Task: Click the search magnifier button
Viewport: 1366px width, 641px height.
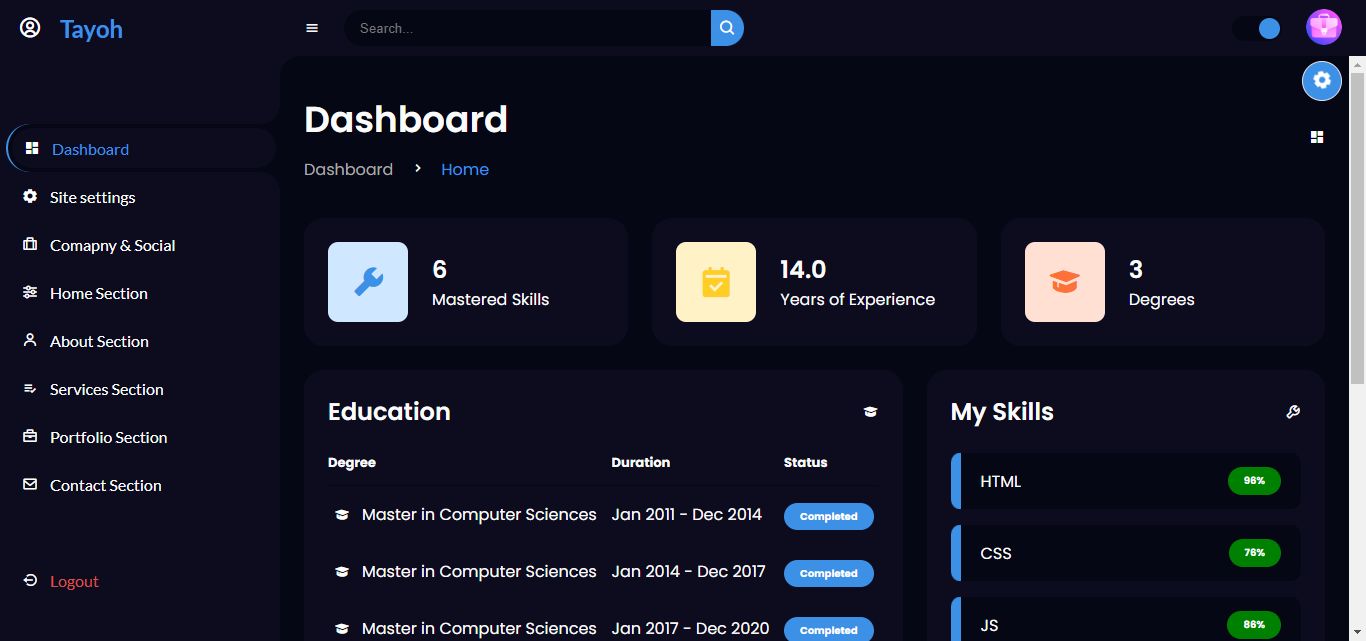Action: 727,28
